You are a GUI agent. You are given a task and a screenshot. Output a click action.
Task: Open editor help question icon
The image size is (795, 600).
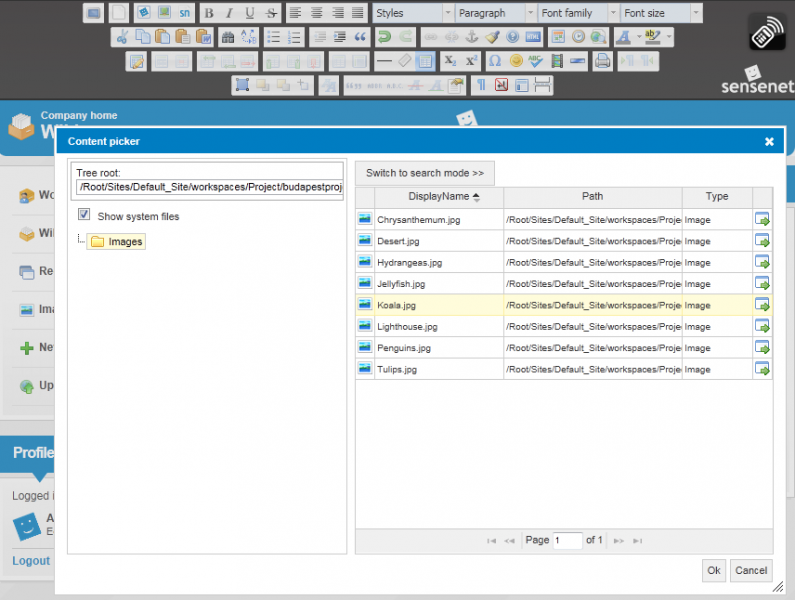pyautogui.click(x=513, y=37)
